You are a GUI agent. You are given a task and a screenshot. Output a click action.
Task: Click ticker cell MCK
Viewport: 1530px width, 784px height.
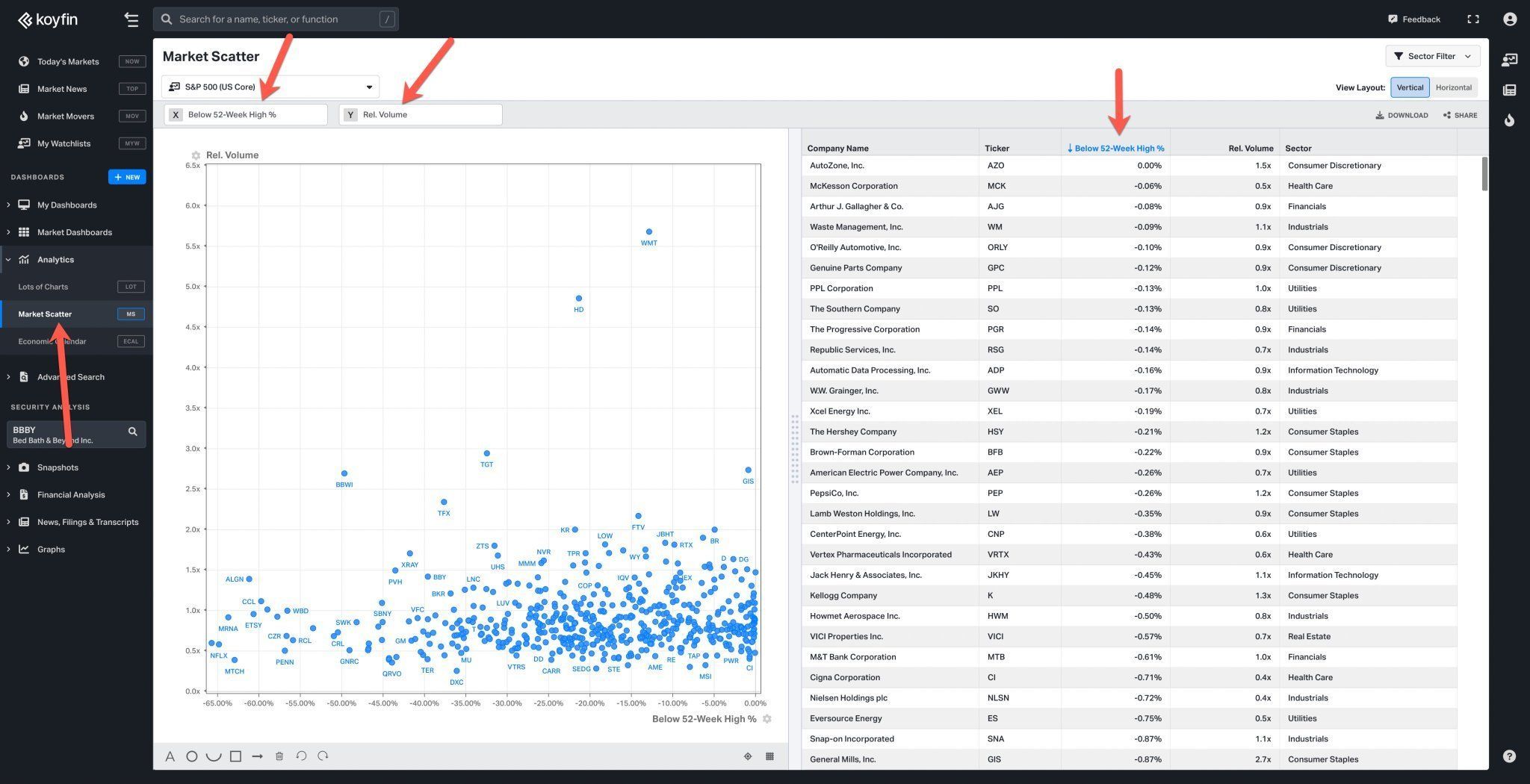click(x=1020, y=186)
